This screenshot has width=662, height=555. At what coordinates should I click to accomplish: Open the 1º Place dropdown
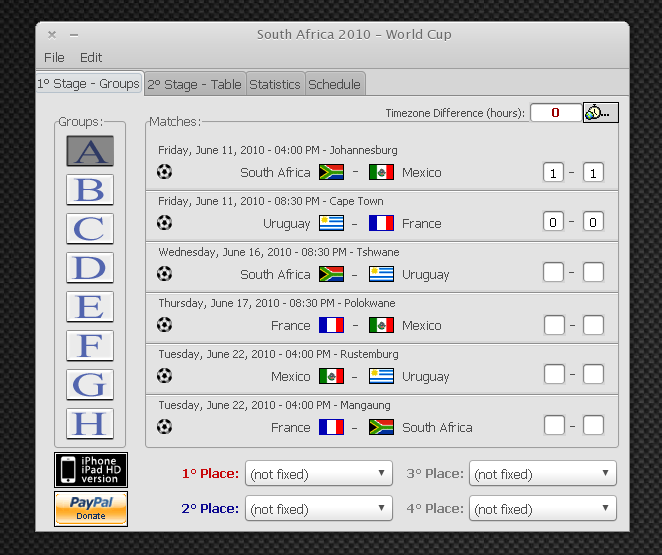(319, 473)
